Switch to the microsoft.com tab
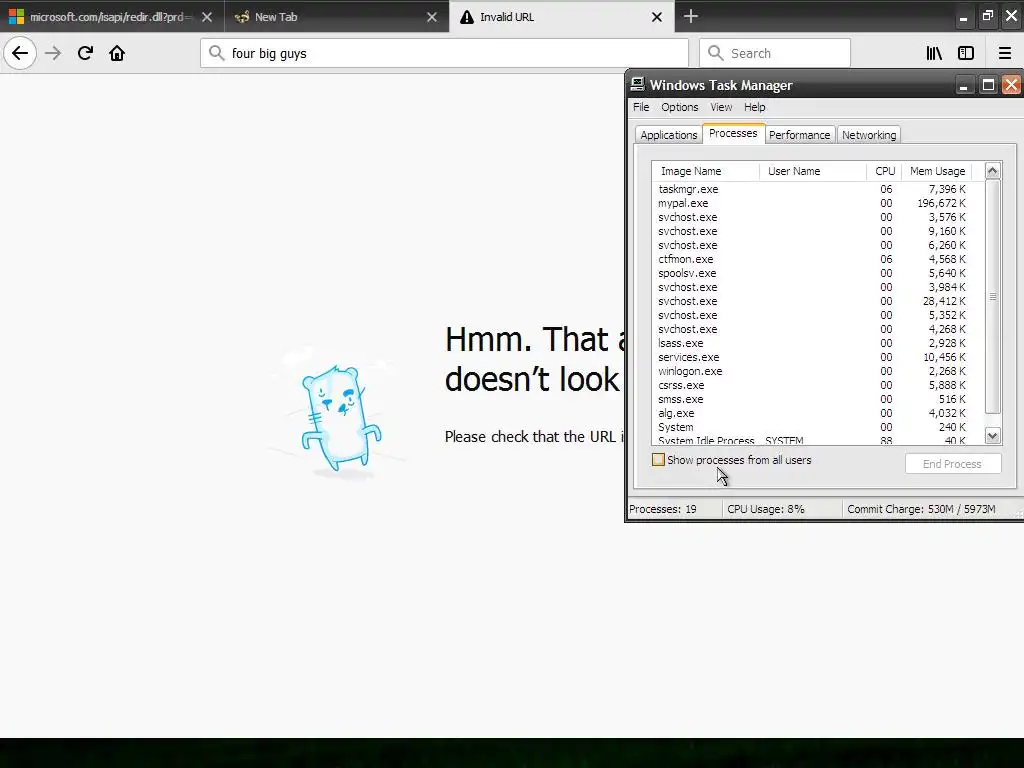Viewport: 1024px width, 768px height. pyautogui.click(x=112, y=17)
